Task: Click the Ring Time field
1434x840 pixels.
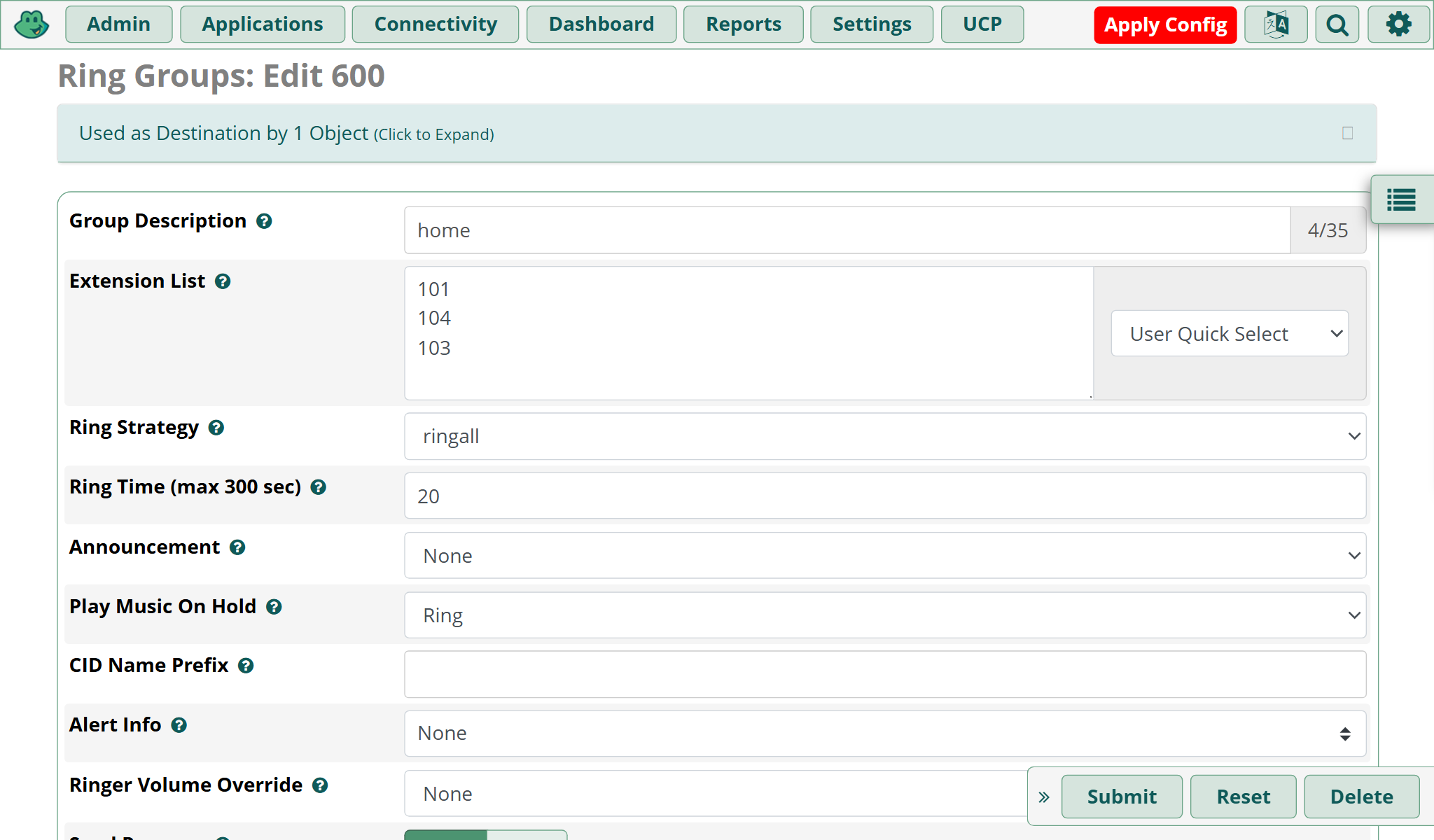Action: pos(885,496)
